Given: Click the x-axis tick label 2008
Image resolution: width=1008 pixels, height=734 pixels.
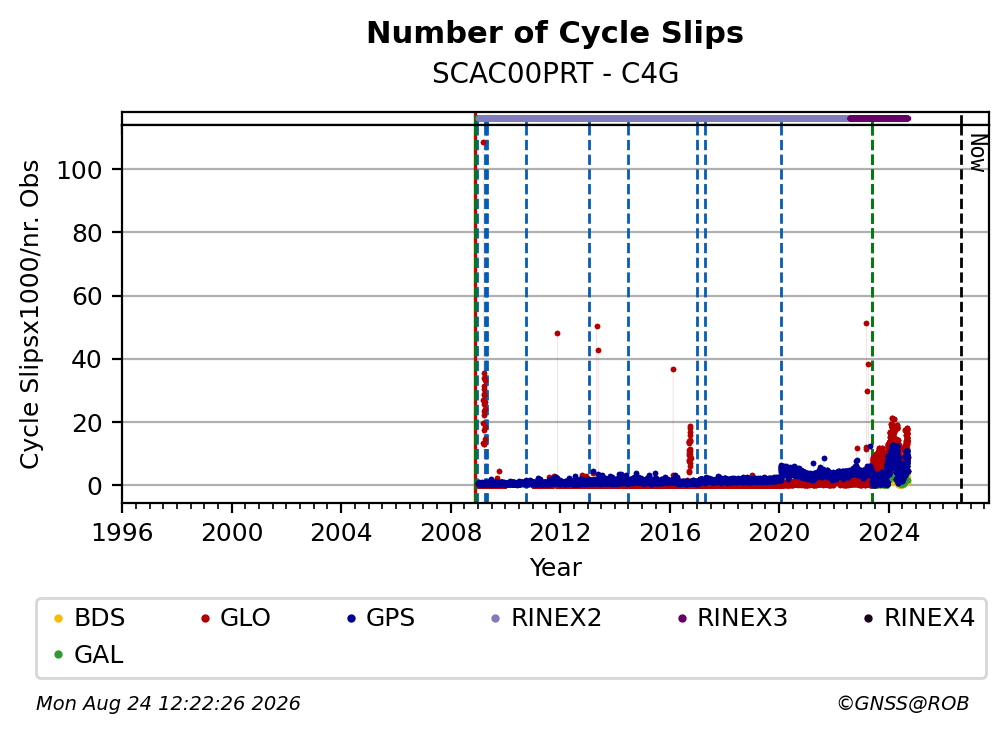Looking at the screenshot, I should (451, 533).
